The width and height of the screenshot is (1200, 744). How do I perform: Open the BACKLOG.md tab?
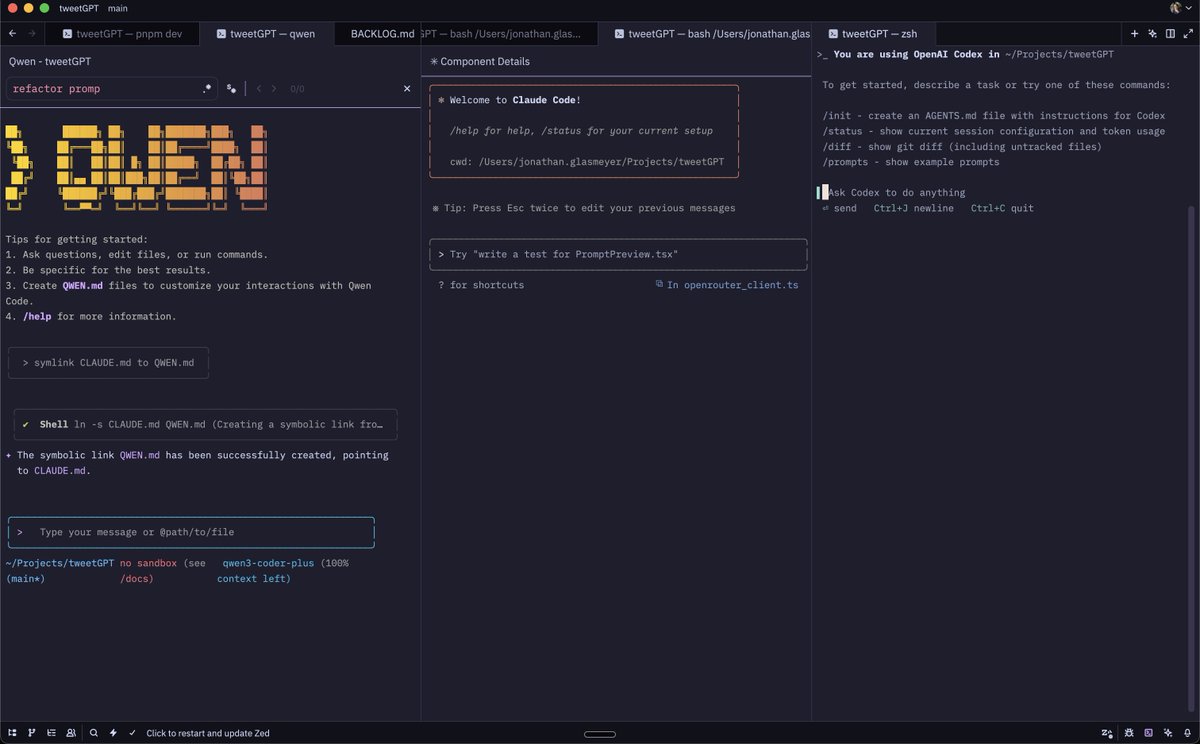[x=377, y=33]
